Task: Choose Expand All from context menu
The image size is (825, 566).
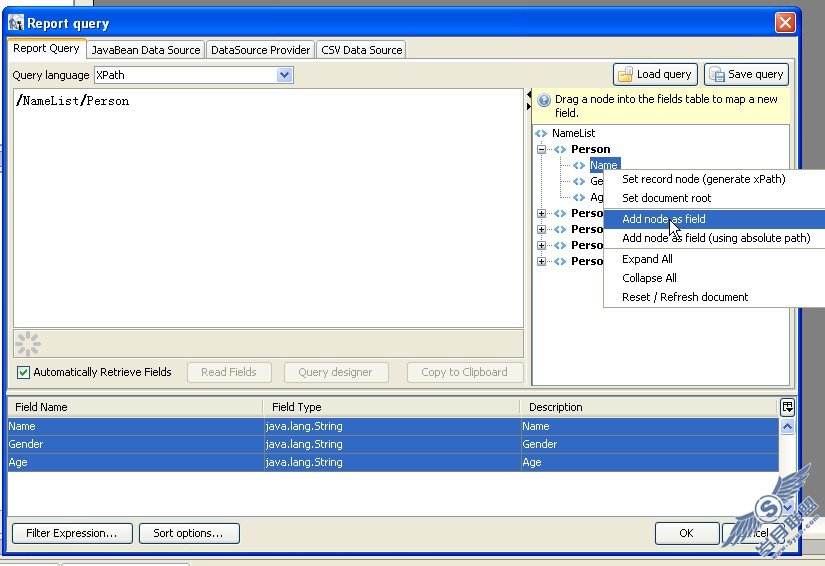Action: coord(714,259)
